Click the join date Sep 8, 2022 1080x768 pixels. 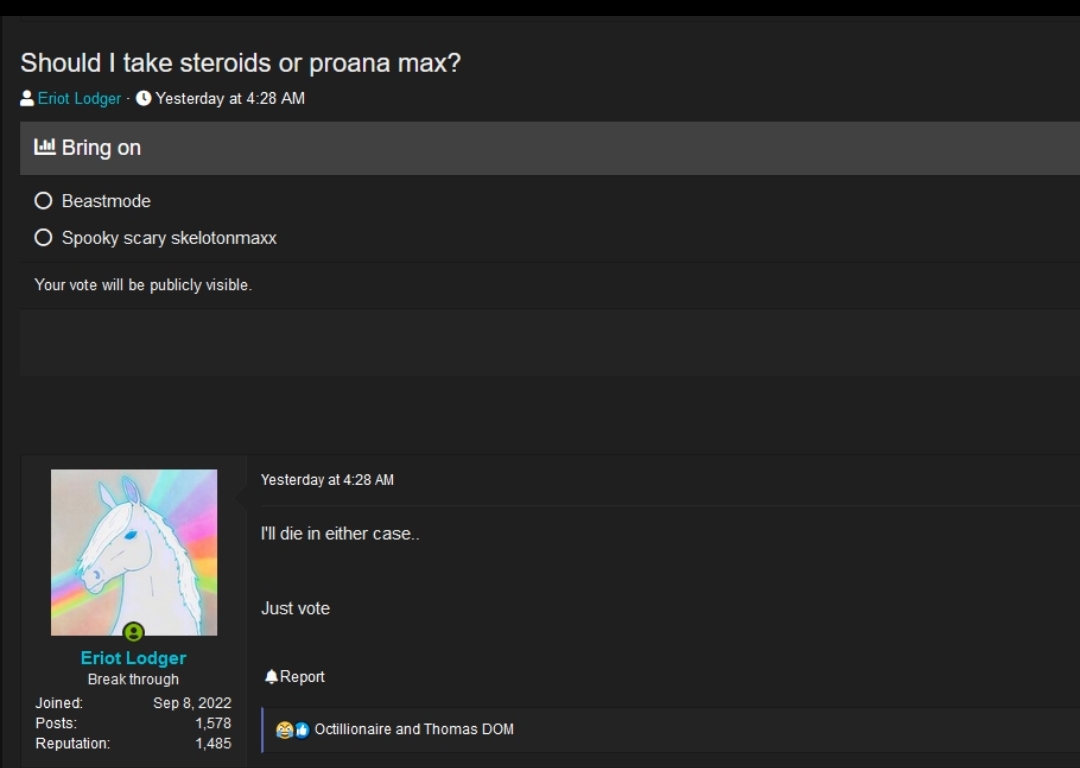[x=192, y=703]
